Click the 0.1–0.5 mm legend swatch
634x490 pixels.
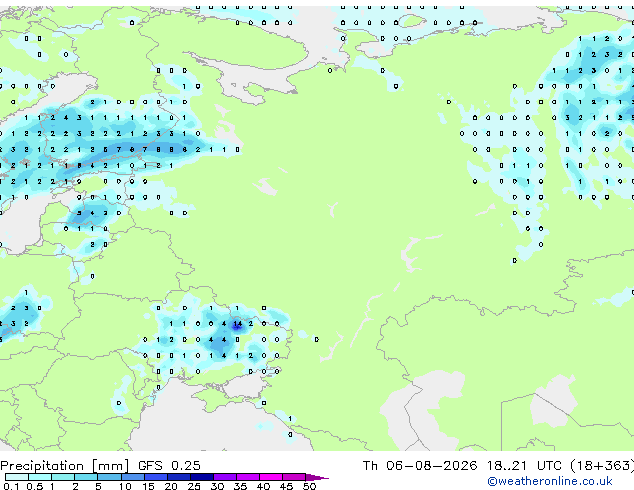[x=17, y=477]
